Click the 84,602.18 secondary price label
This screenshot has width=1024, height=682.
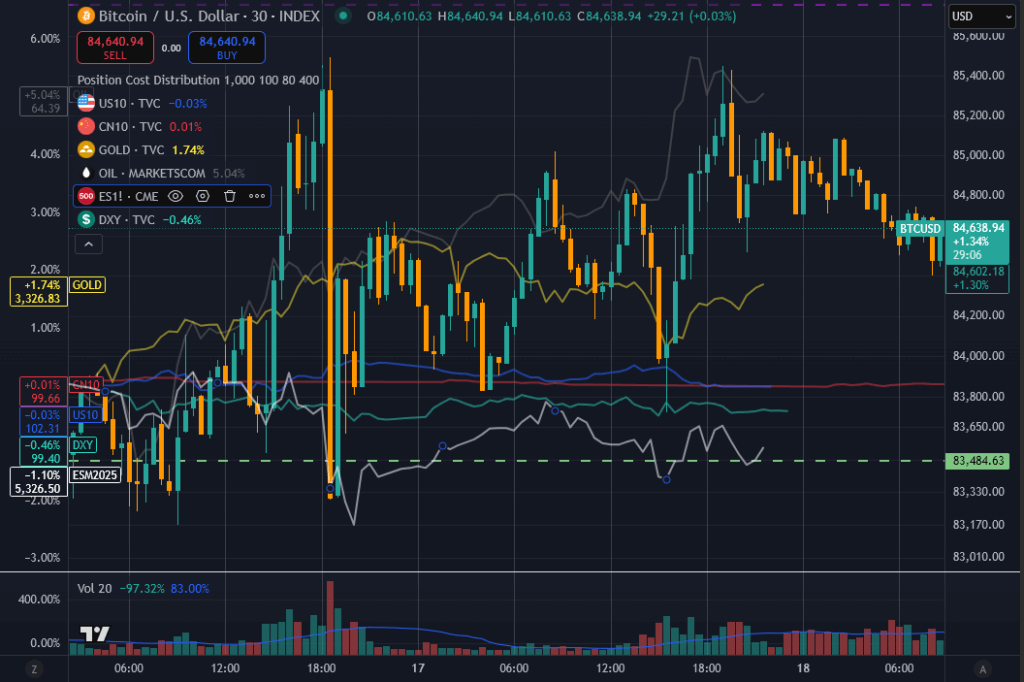[978, 278]
